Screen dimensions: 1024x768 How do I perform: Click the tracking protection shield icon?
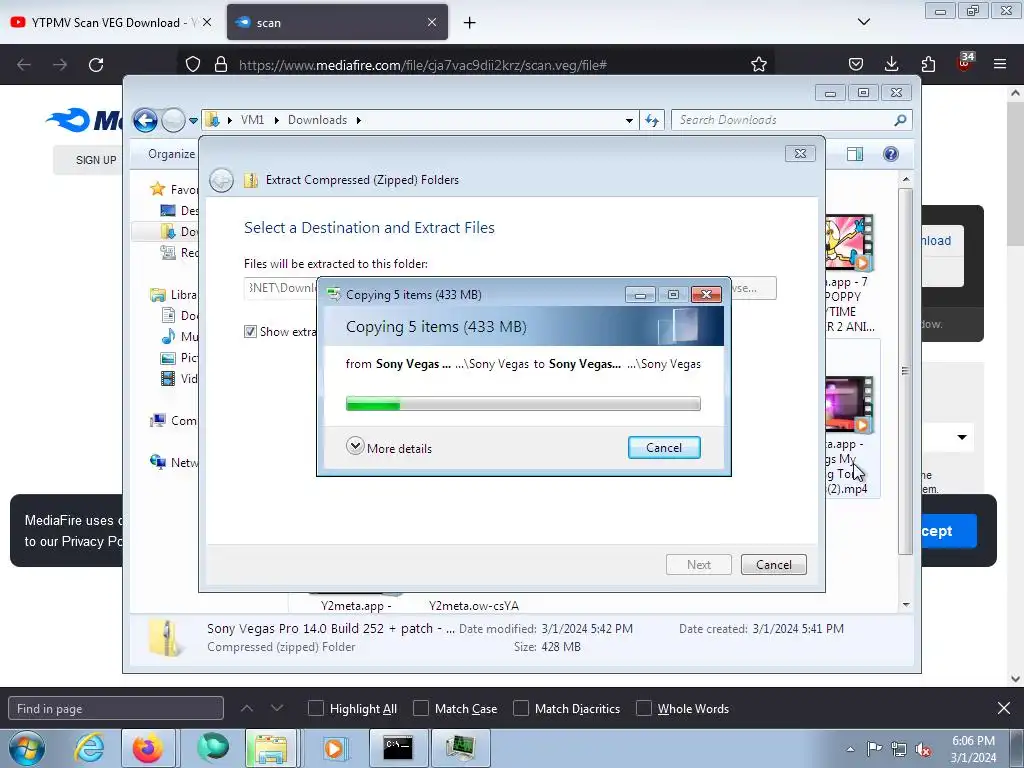(x=193, y=65)
